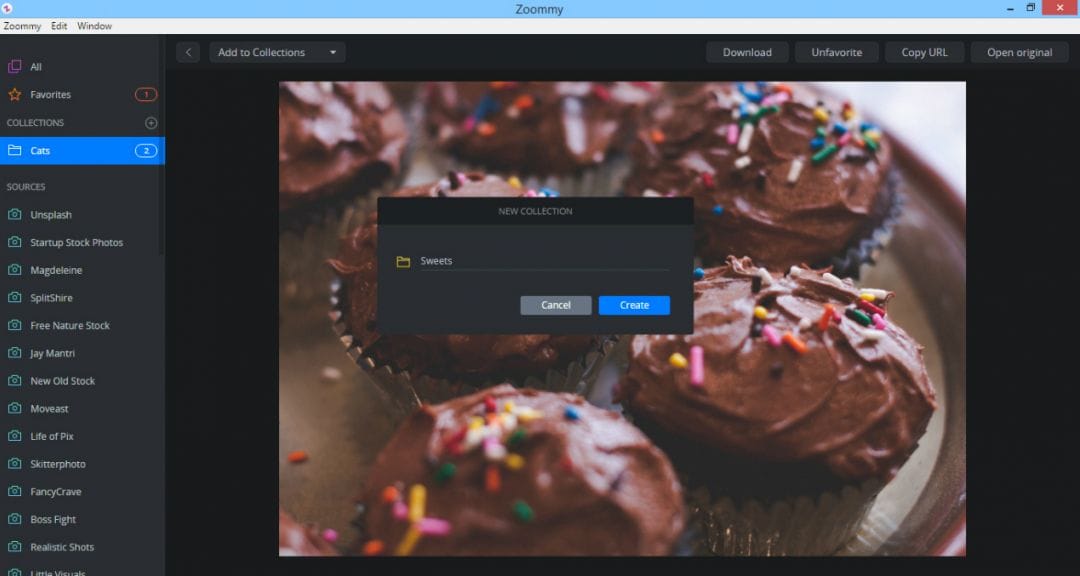Click the Unsplash camera icon
The width and height of the screenshot is (1080, 576).
click(x=14, y=214)
